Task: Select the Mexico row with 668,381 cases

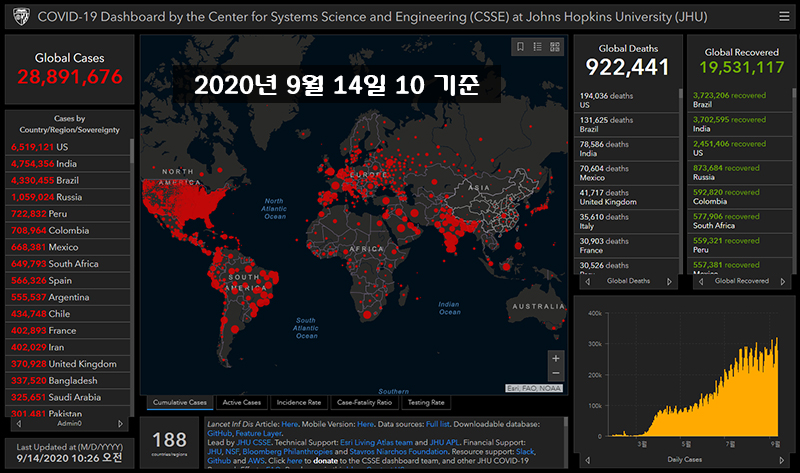Action: pos(67,247)
